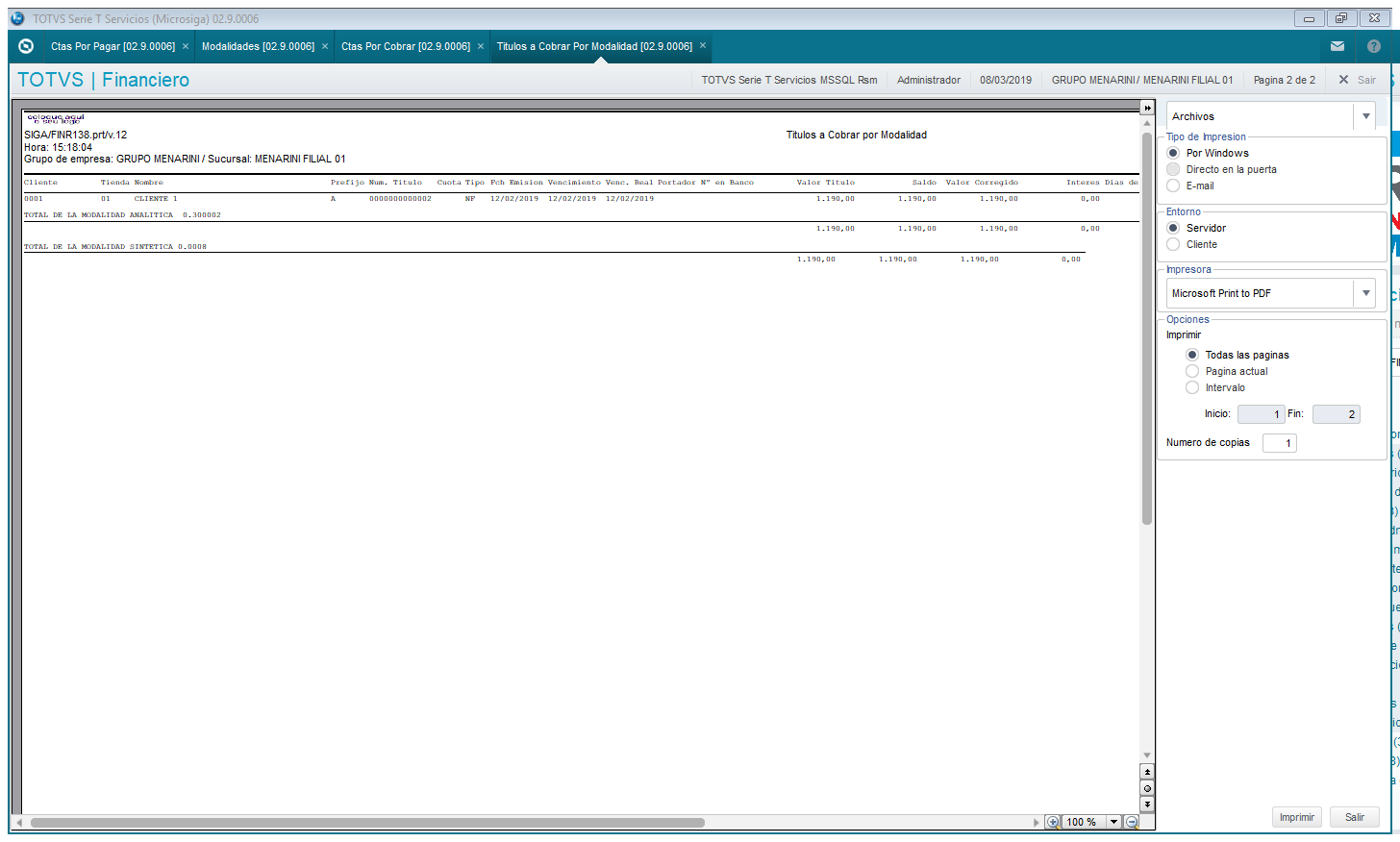The image size is (1400, 842).
Task: Switch to Modalidades tab
Action: coord(258,46)
